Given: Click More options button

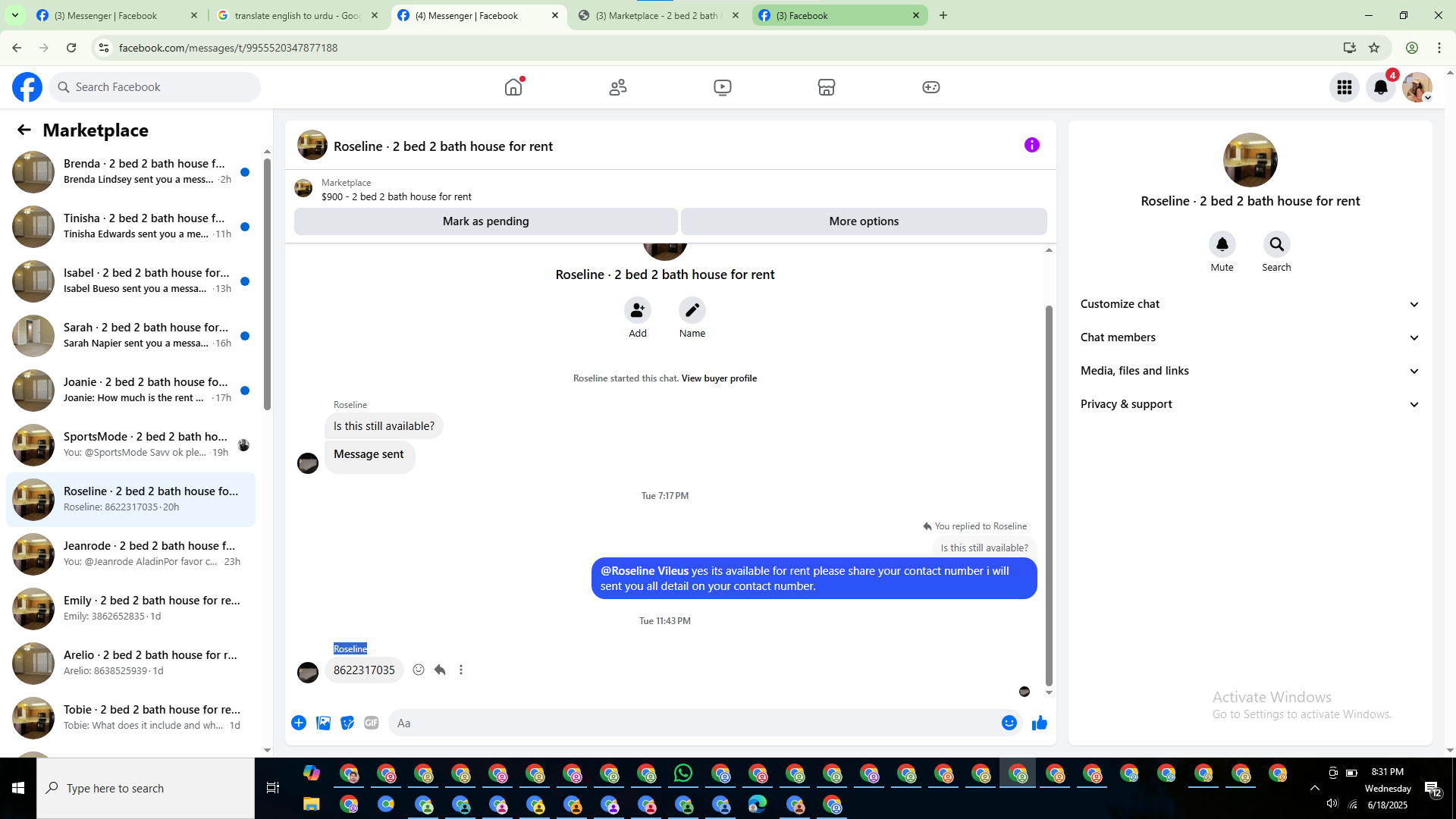Looking at the screenshot, I should click(864, 221).
